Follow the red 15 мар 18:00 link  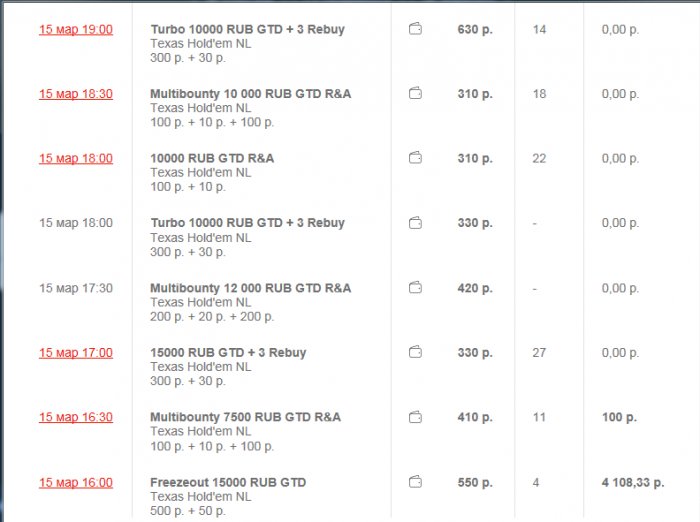tap(76, 159)
